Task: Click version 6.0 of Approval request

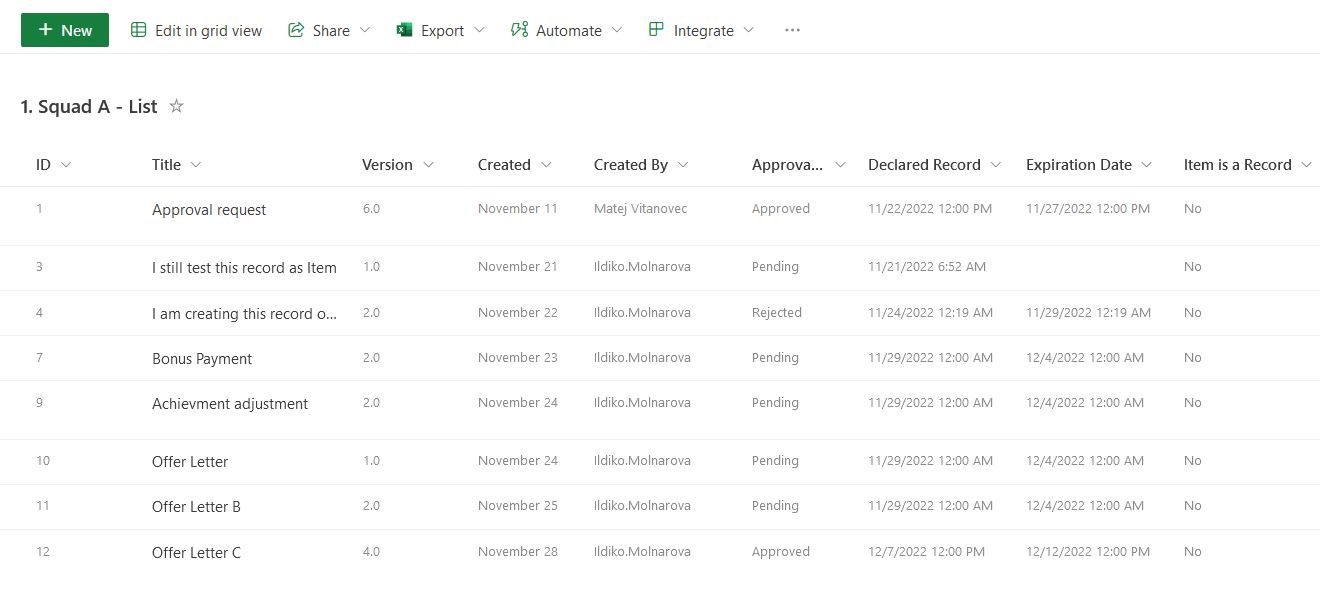Action: tap(371, 209)
